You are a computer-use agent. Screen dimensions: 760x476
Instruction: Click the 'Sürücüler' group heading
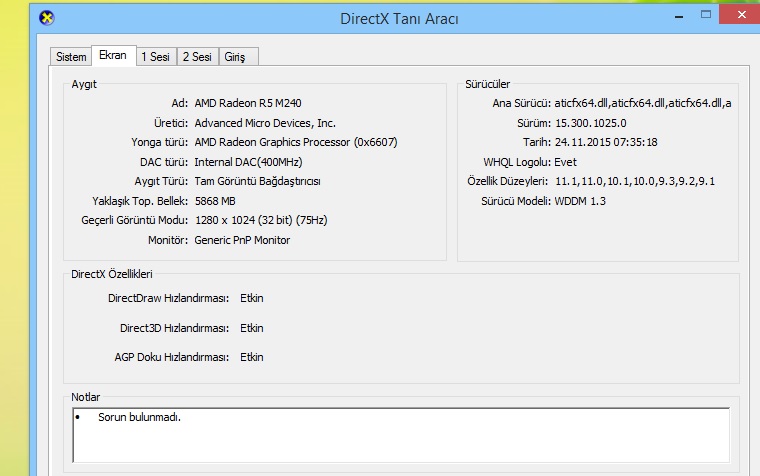(487, 84)
